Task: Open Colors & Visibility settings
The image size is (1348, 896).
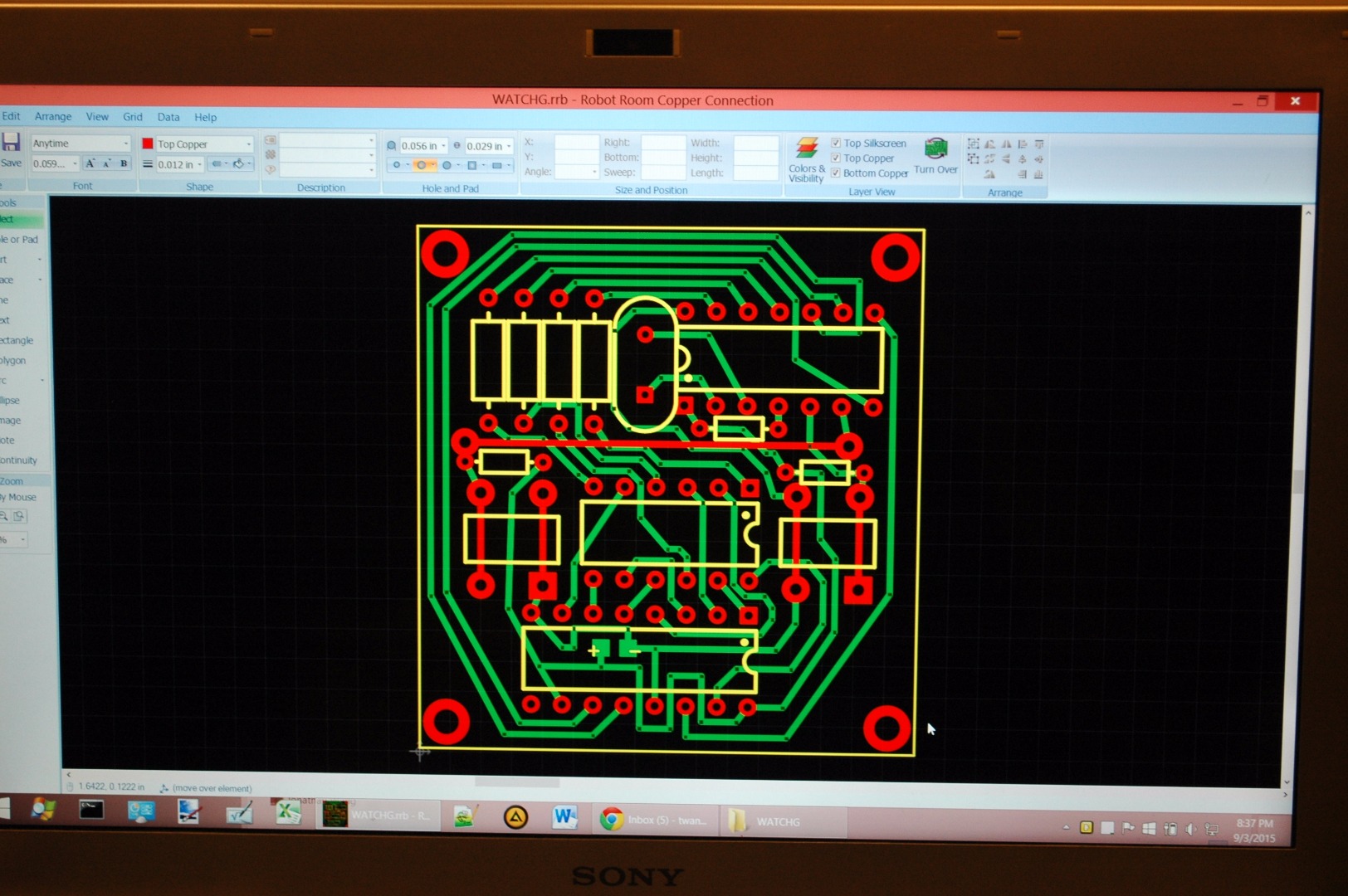Action: click(x=806, y=160)
